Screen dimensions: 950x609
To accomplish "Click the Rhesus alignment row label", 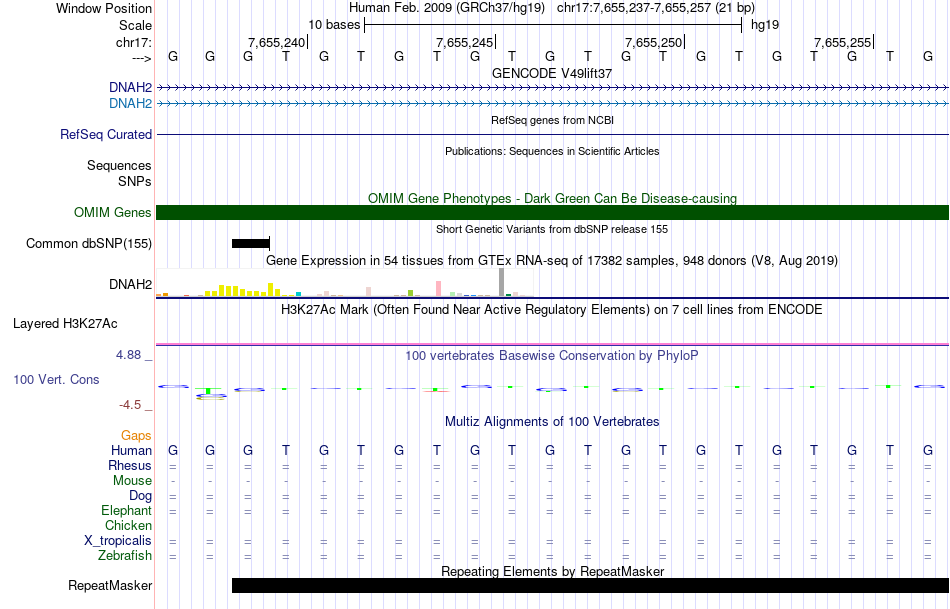I will 130,466.
